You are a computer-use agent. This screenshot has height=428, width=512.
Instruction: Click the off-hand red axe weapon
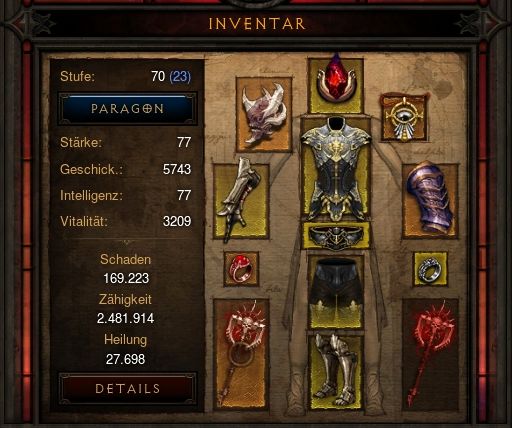click(430, 355)
